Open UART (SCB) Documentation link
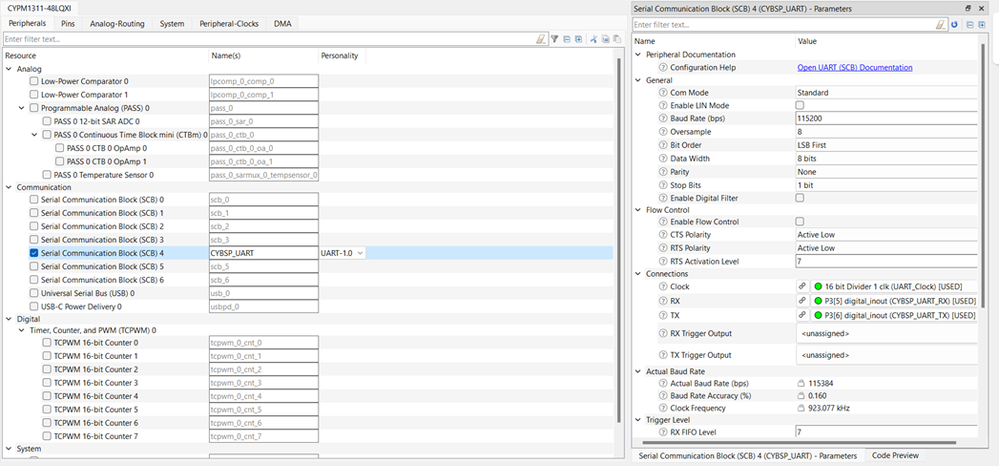 (854, 67)
